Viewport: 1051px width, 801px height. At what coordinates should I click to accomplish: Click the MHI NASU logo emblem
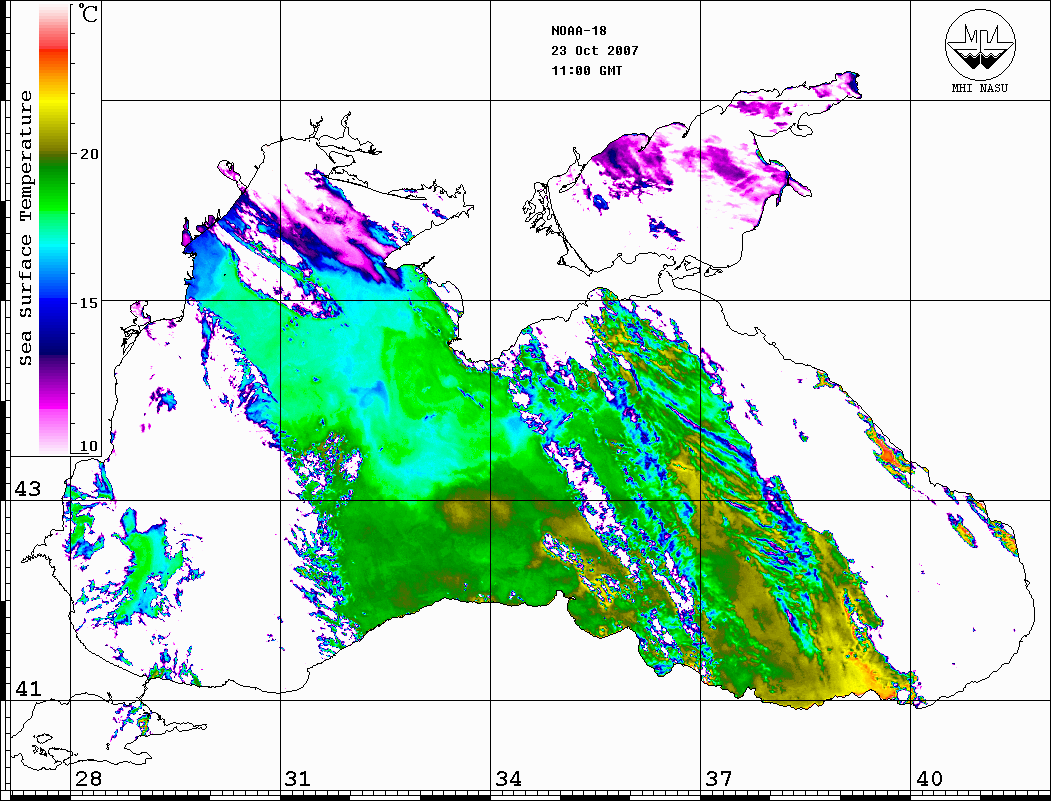[980, 44]
